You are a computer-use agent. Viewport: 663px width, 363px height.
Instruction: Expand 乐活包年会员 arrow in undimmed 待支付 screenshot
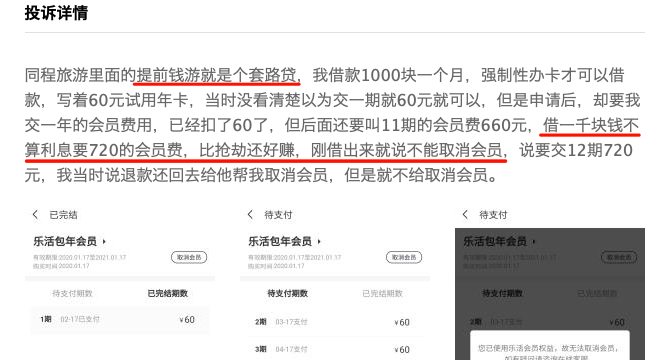[x=319, y=242]
